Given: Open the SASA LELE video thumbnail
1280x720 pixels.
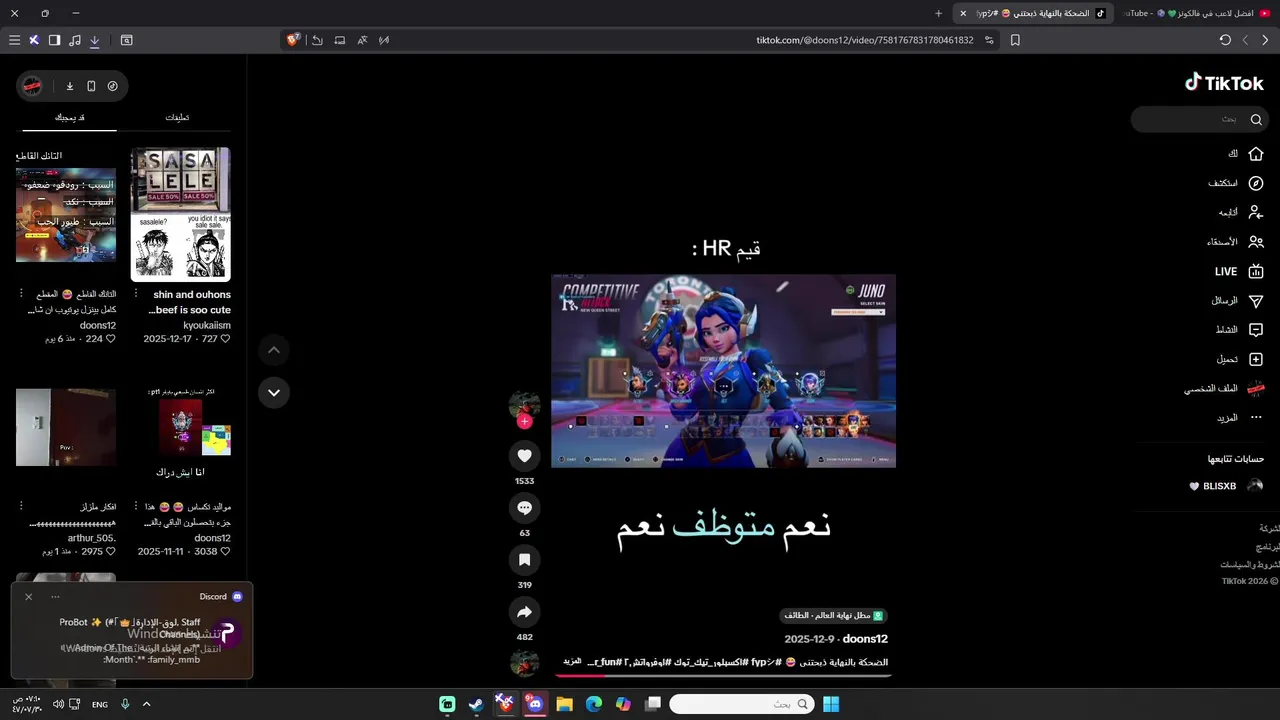Looking at the screenshot, I should pyautogui.click(x=181, y=215).
